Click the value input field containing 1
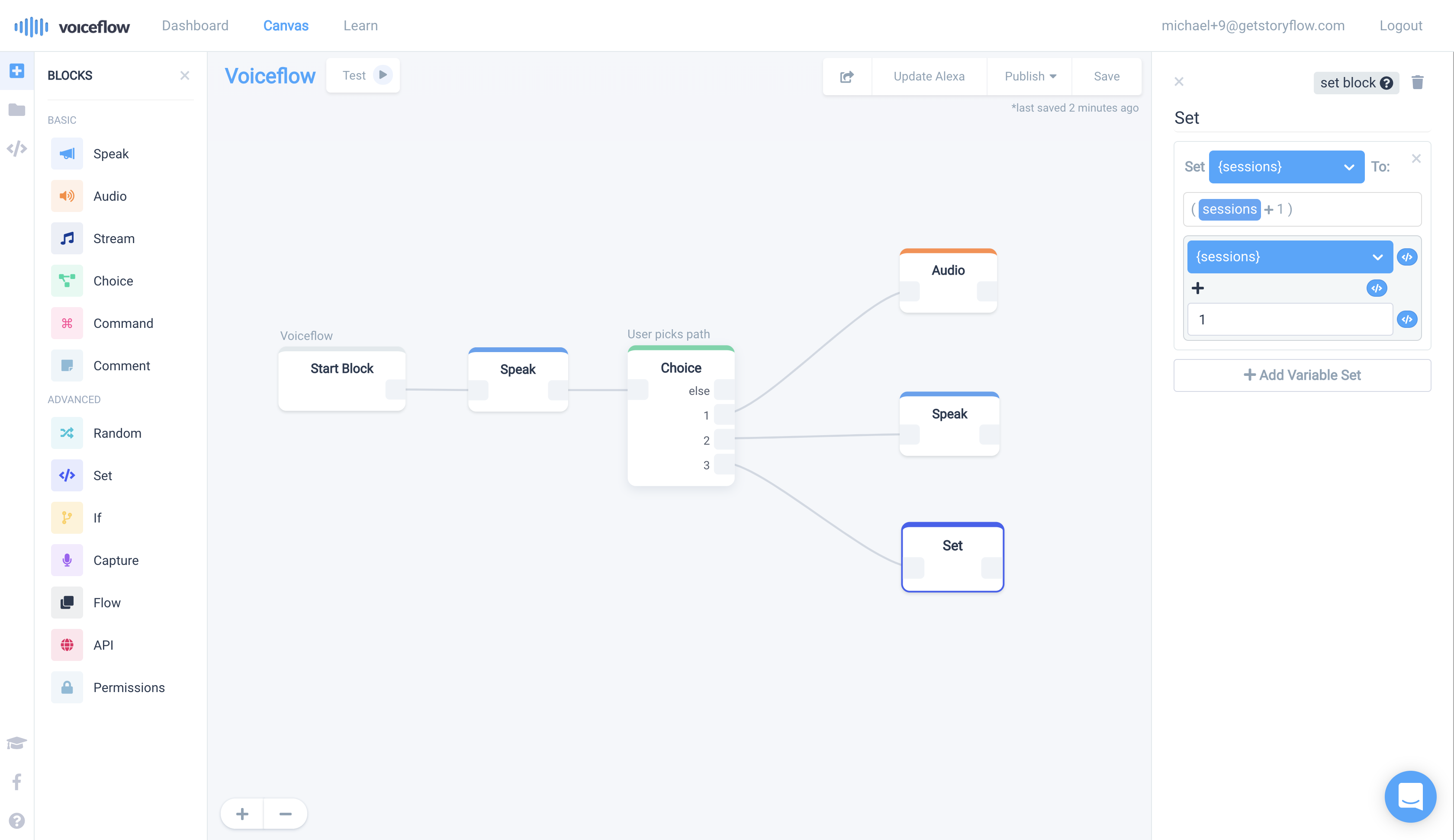The height and width of the screenshot is (840, 1454). click(1289, 319)
